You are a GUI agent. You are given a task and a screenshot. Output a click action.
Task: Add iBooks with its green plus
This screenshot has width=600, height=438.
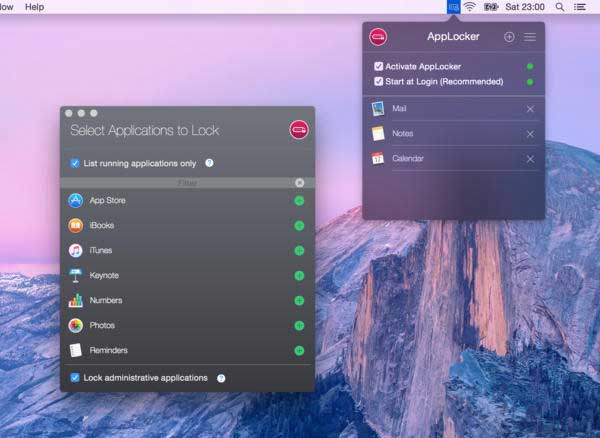299,226
